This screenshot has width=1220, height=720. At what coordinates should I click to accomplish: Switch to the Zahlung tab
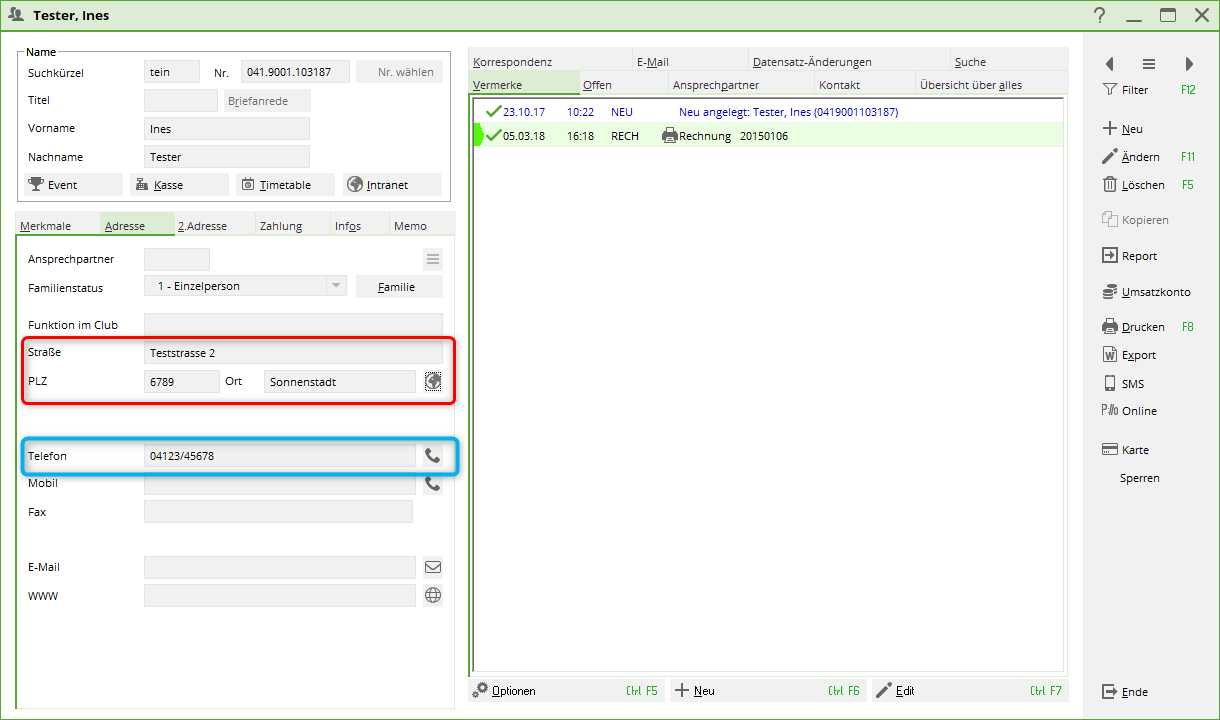(x=281, y=226)
